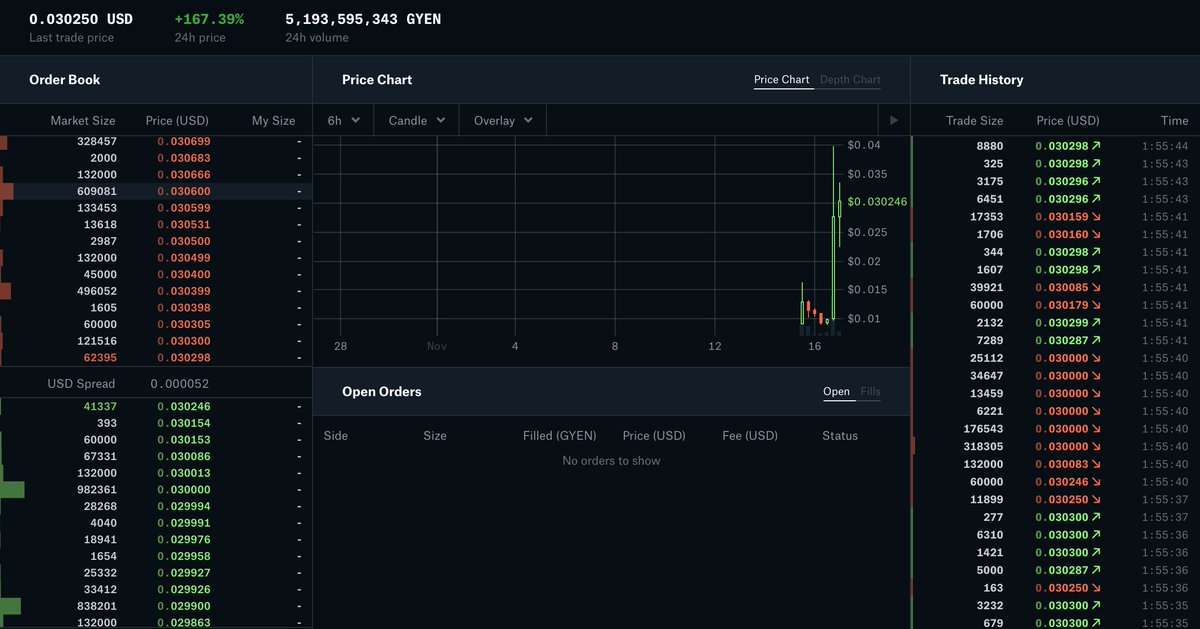
Task: Click the Time column header in Trade History
Action: [1175, 121]
